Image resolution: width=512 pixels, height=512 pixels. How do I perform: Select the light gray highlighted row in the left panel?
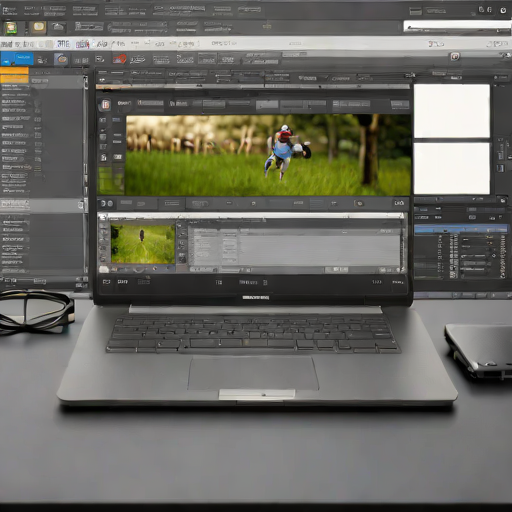click(42, 205)
